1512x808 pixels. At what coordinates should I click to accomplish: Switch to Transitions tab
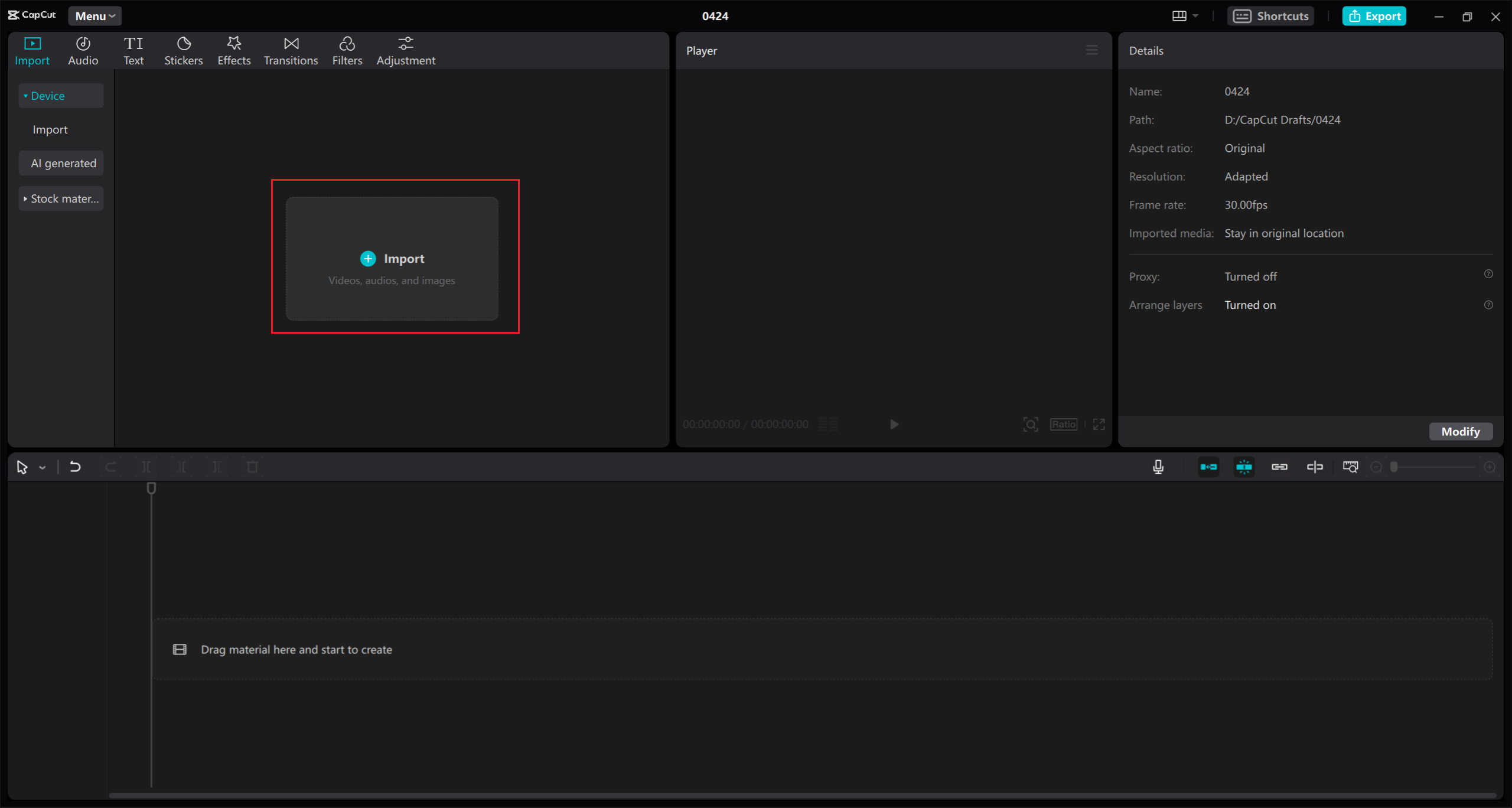point(291,51)
